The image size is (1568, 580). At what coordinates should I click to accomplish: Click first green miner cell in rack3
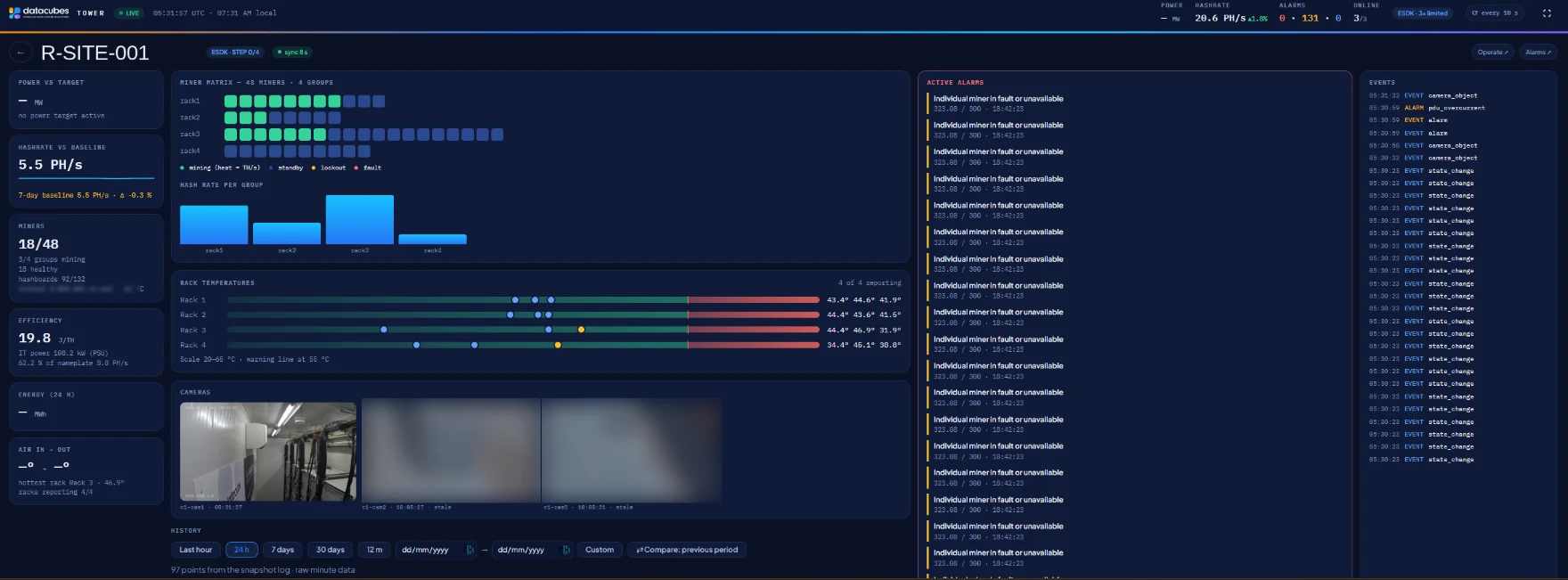tap(231, 135)
